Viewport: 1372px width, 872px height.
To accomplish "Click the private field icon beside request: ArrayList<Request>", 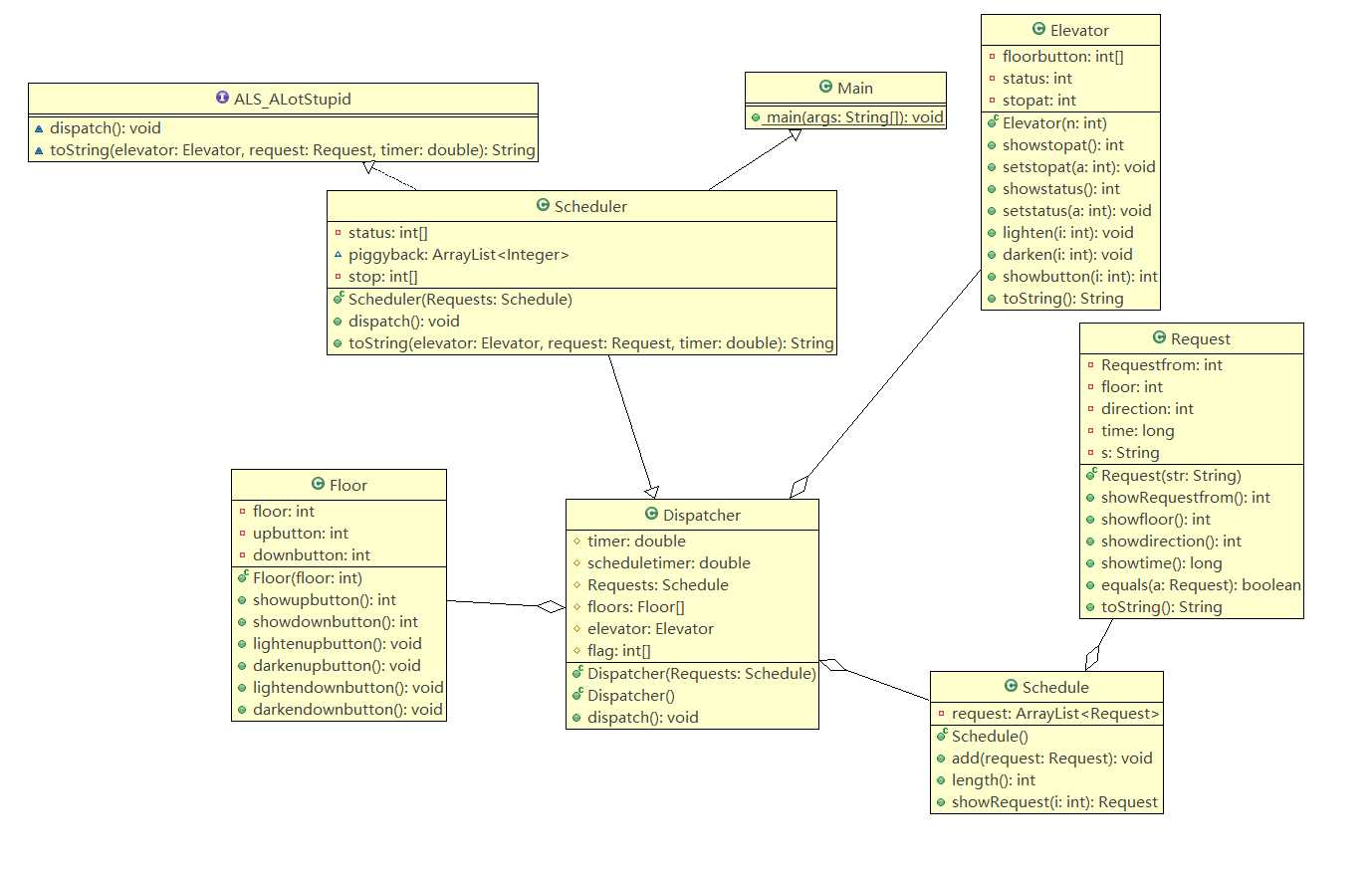I will (941, 714).
